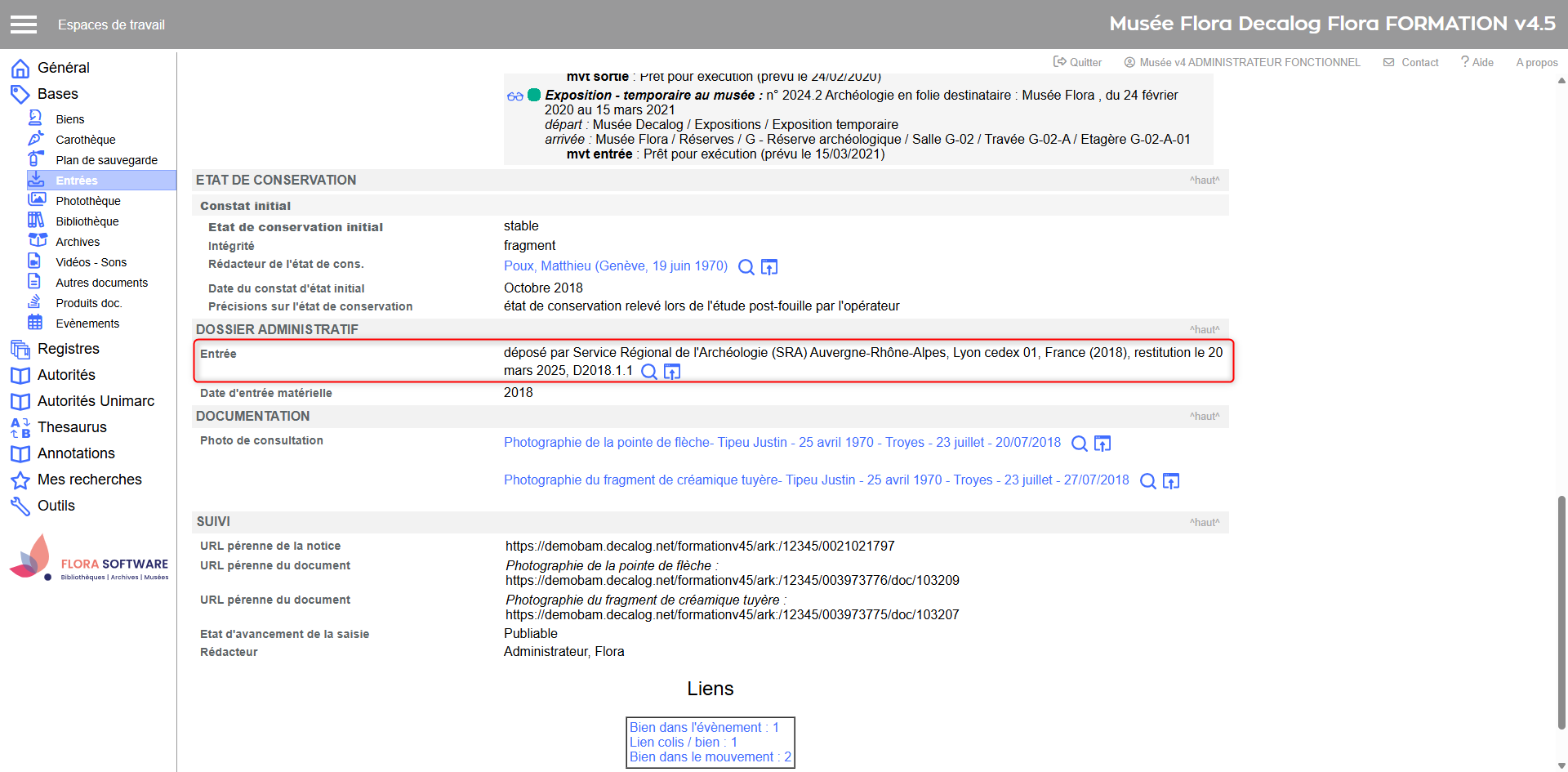This screenshot has height=772, width=1568.
Task: Click the magnifier icon beside entry D2018.1.1
Action: tap(649, 372)
